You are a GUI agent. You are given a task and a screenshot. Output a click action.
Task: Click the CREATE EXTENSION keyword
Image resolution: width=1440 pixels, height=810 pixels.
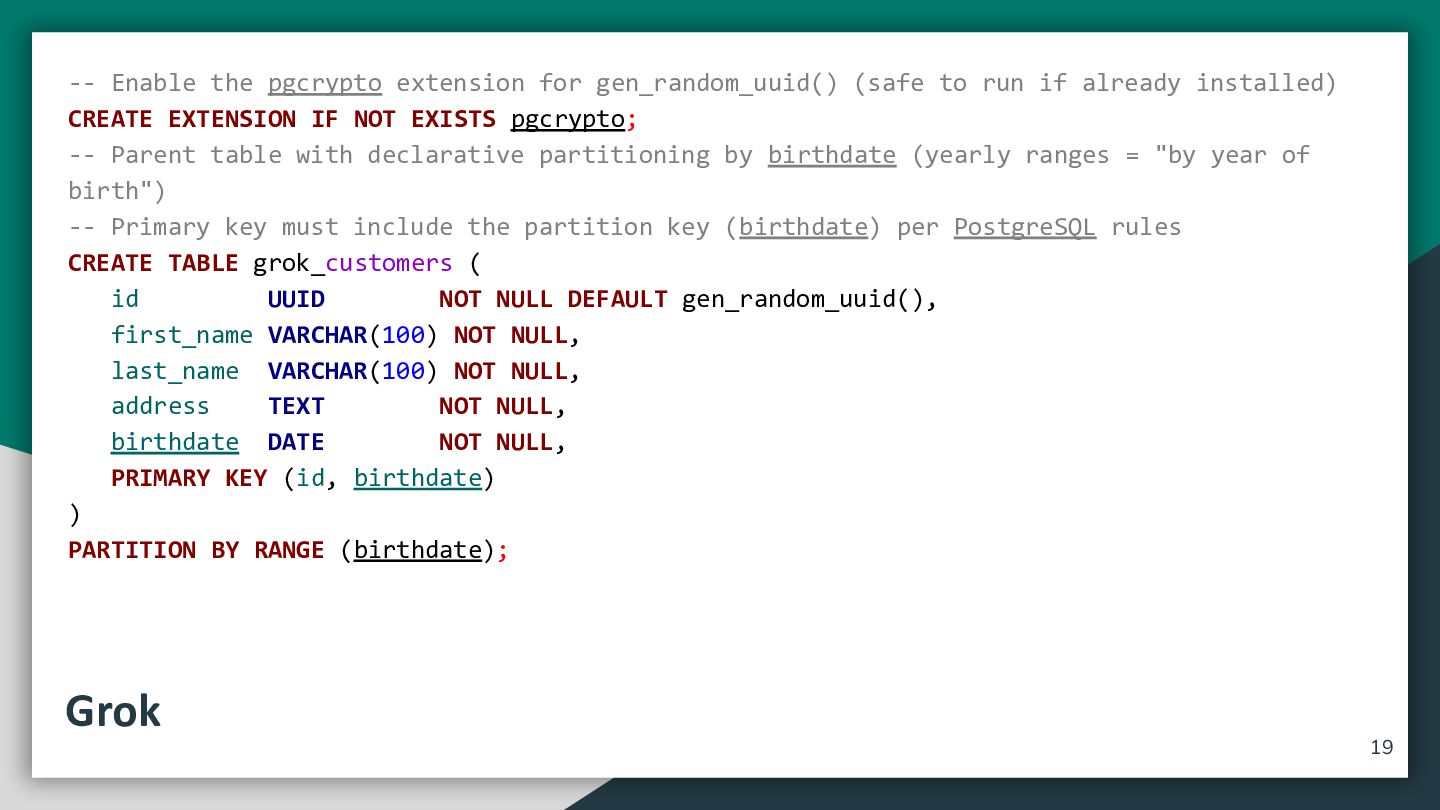pyautogui.click(x=182, y=119)
